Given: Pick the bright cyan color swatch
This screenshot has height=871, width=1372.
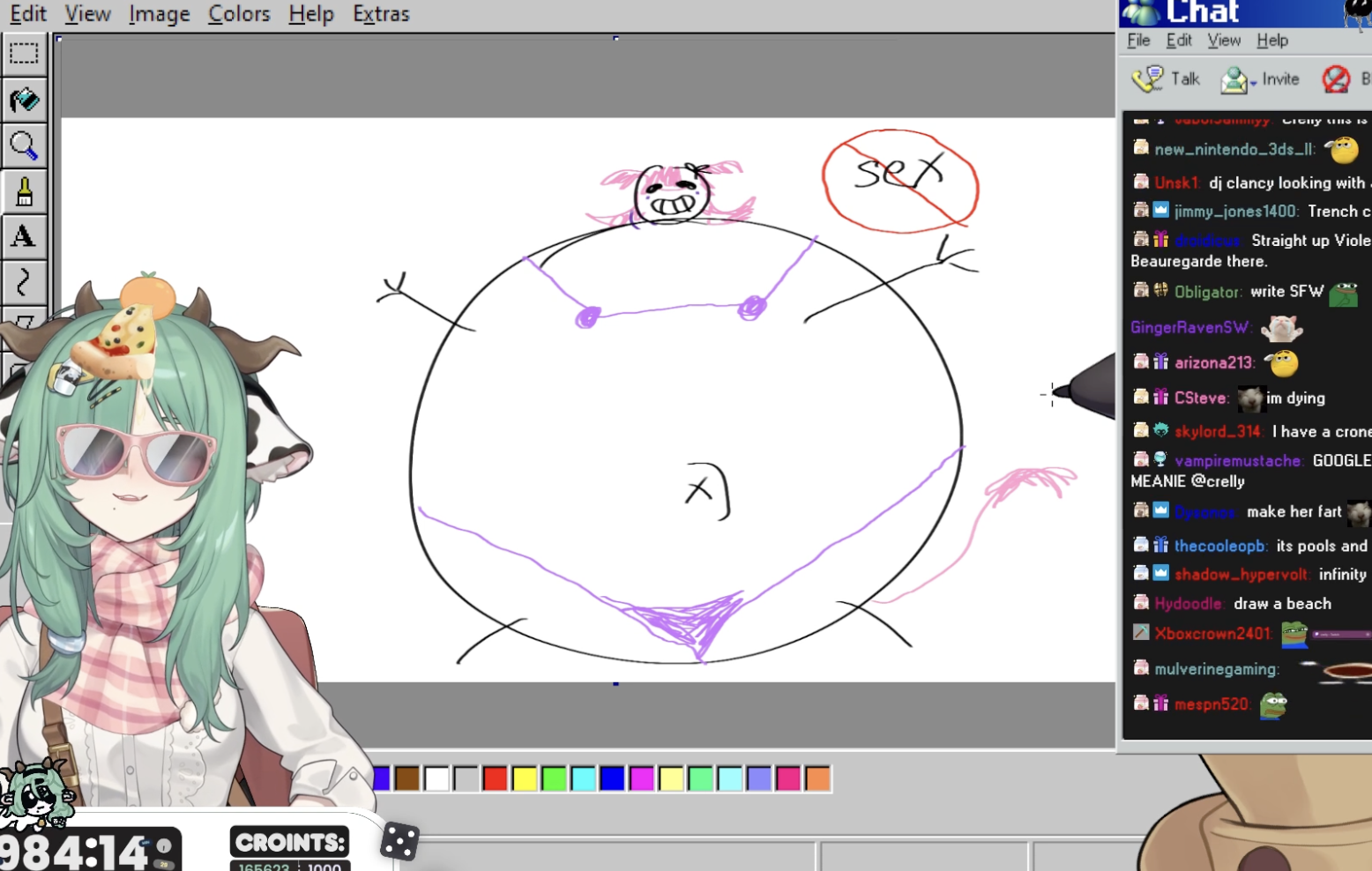Looking at the screenshot, I should click(x=583, y=778).
